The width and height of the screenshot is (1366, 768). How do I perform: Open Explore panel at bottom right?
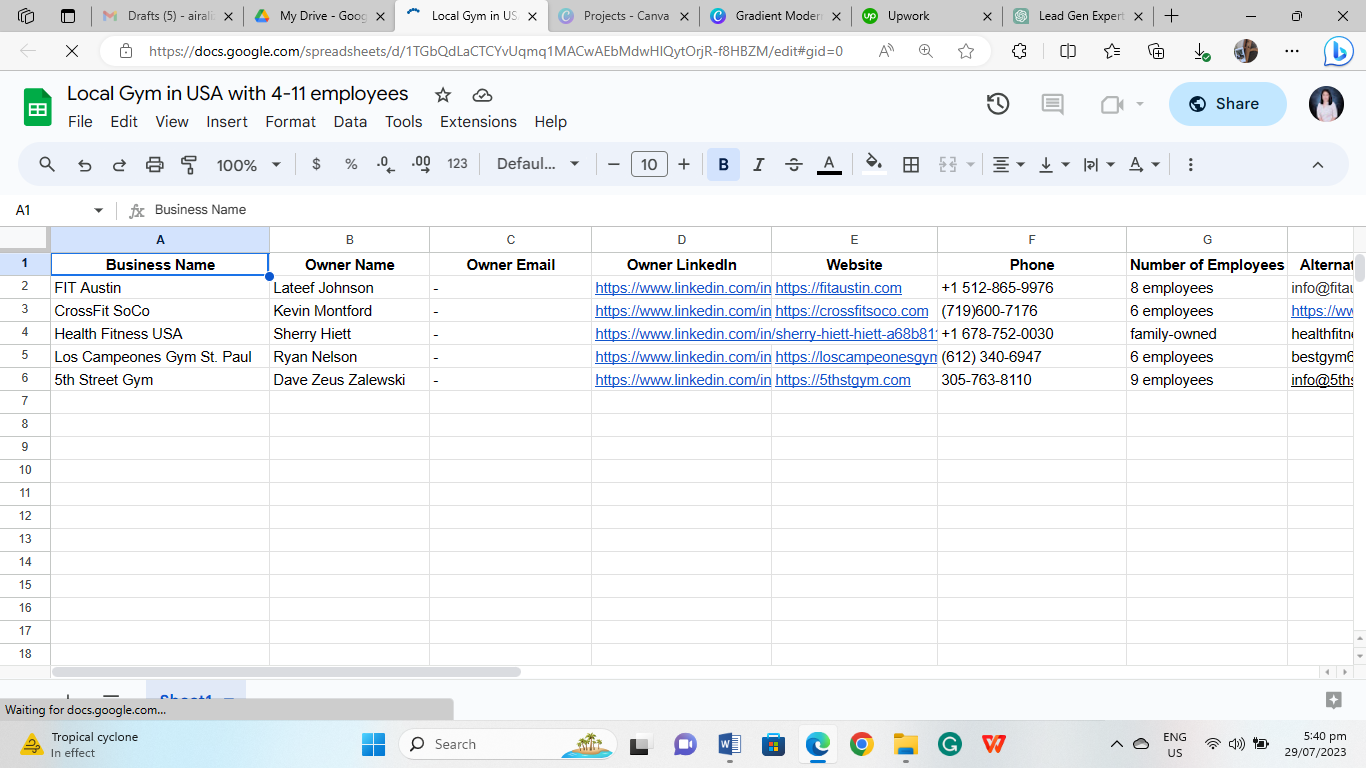click(1333, 699)
